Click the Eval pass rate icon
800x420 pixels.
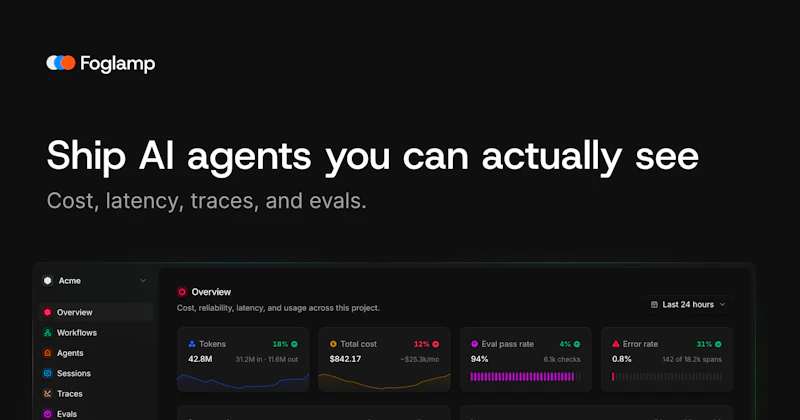474,344
